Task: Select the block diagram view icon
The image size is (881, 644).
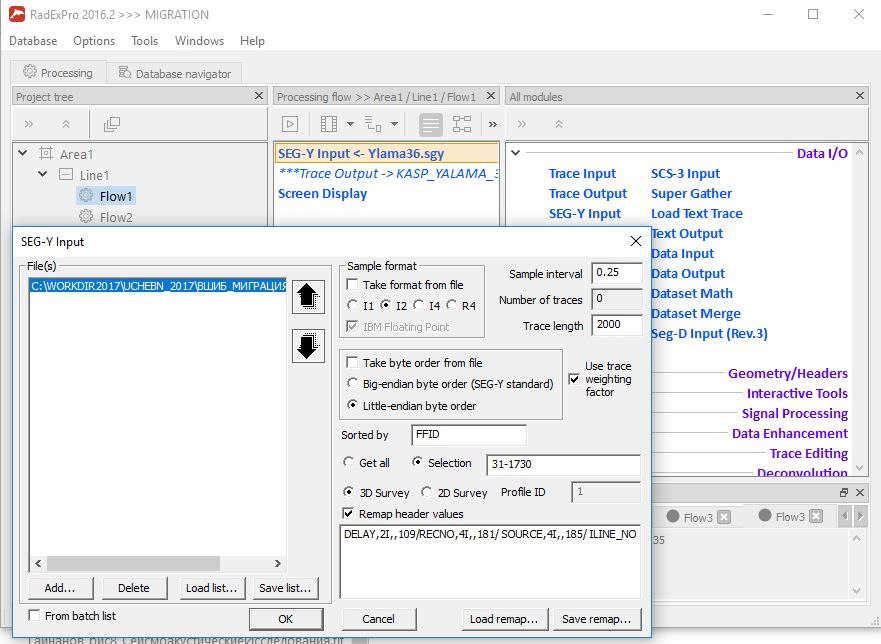Action: (462, 124)
